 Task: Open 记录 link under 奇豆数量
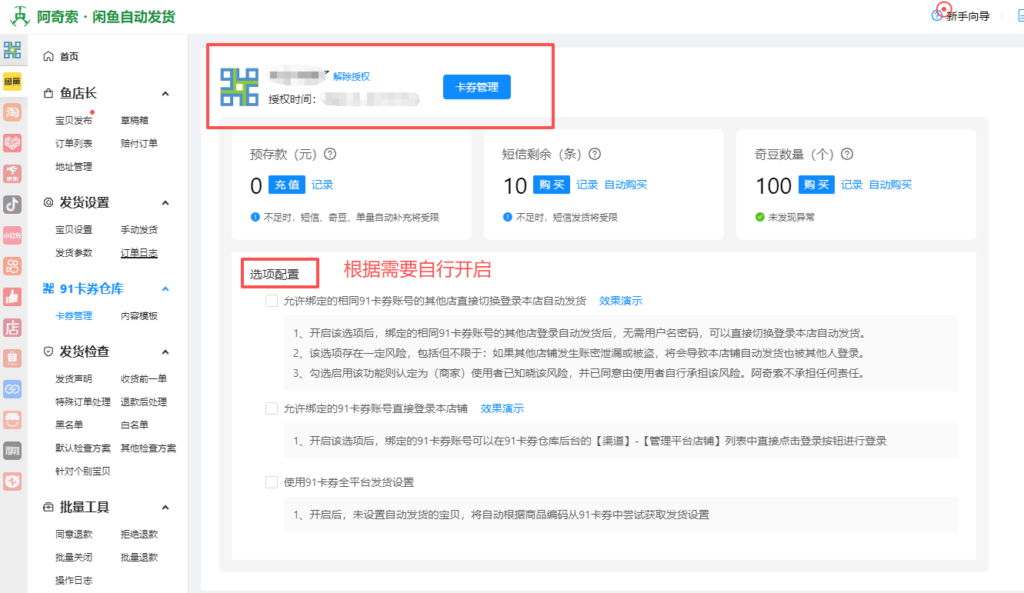tap(852, 185)
